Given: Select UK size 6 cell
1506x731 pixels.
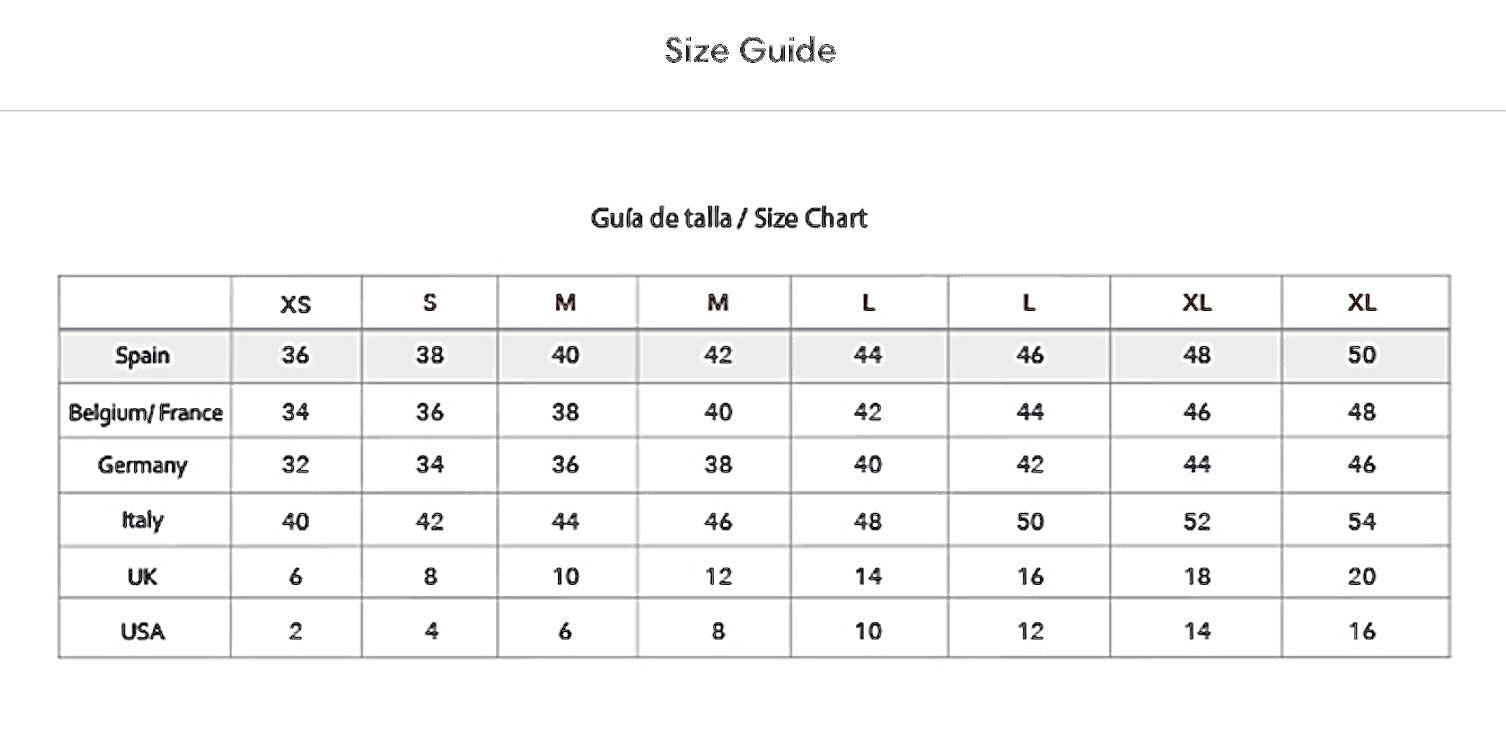Looking at the screenshot, I should 295,577.
